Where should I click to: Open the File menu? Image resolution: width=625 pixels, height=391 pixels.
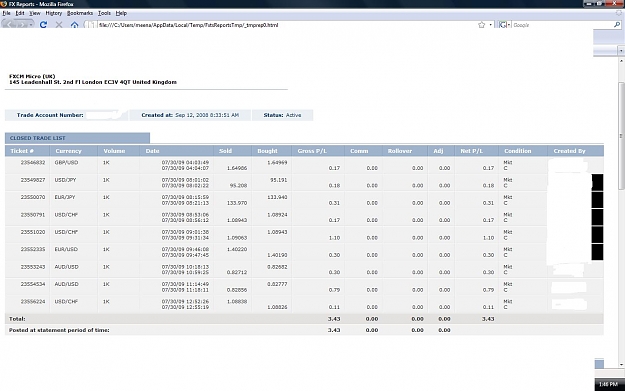(6, 13)
